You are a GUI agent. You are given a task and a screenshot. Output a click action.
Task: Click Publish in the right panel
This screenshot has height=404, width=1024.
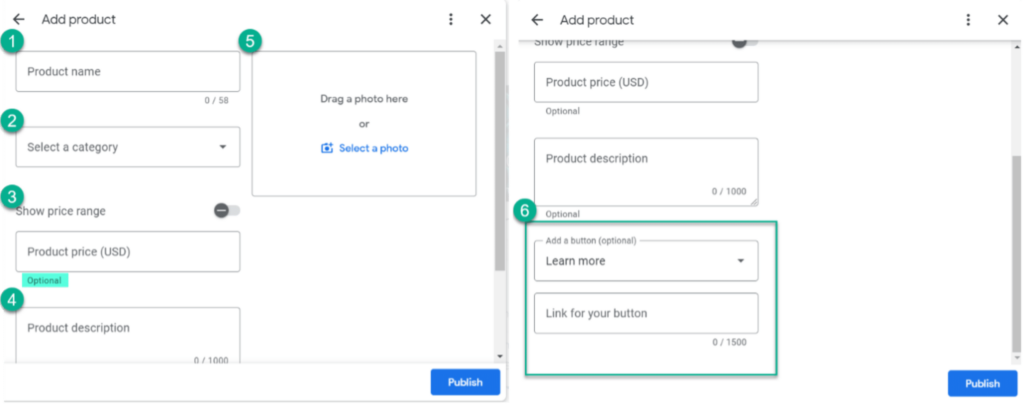pyautogui.click(x=982, y=383)
